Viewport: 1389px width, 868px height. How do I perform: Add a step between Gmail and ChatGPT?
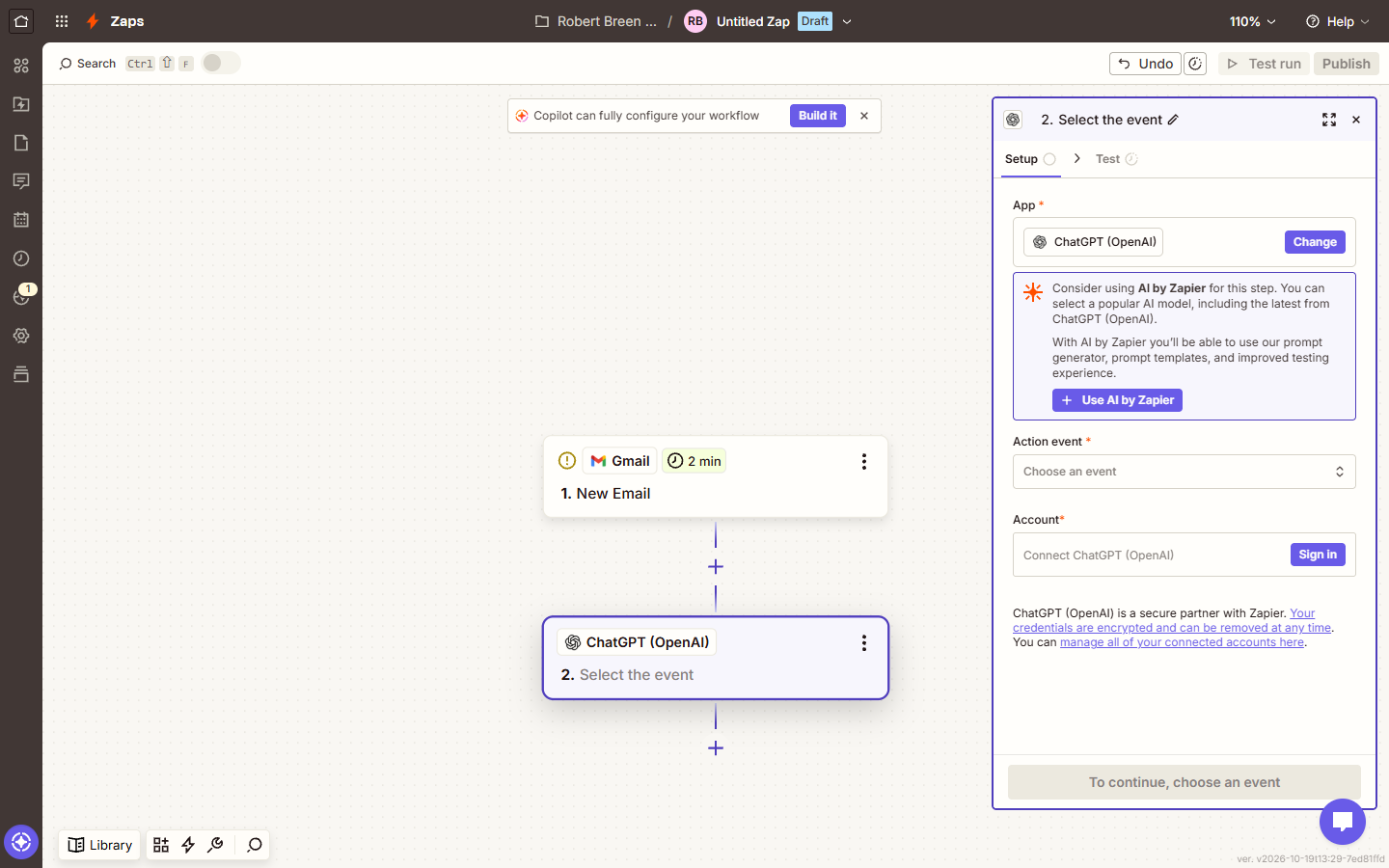coord(715,567)
